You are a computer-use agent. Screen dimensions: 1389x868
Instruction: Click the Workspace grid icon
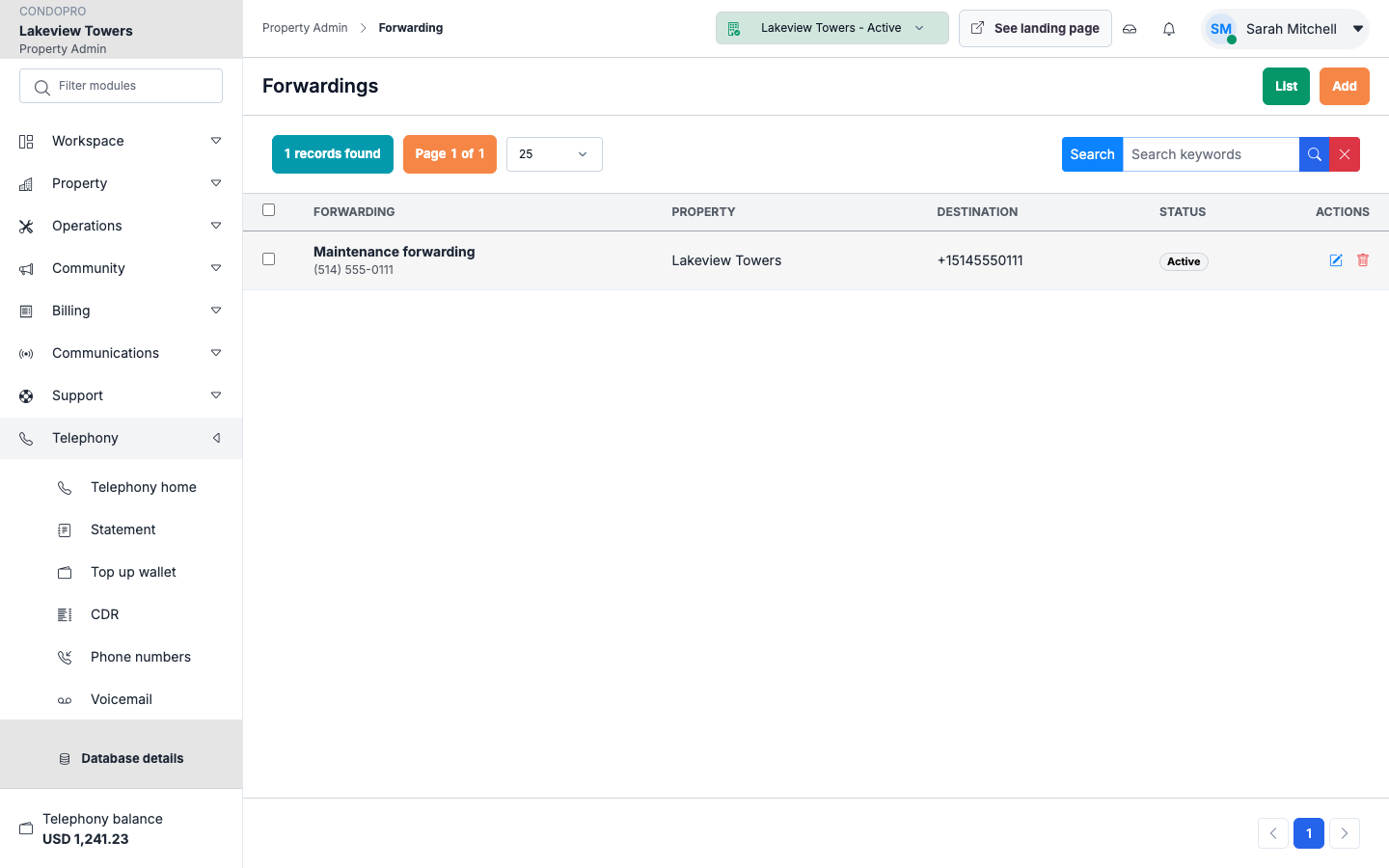point(26,142)
